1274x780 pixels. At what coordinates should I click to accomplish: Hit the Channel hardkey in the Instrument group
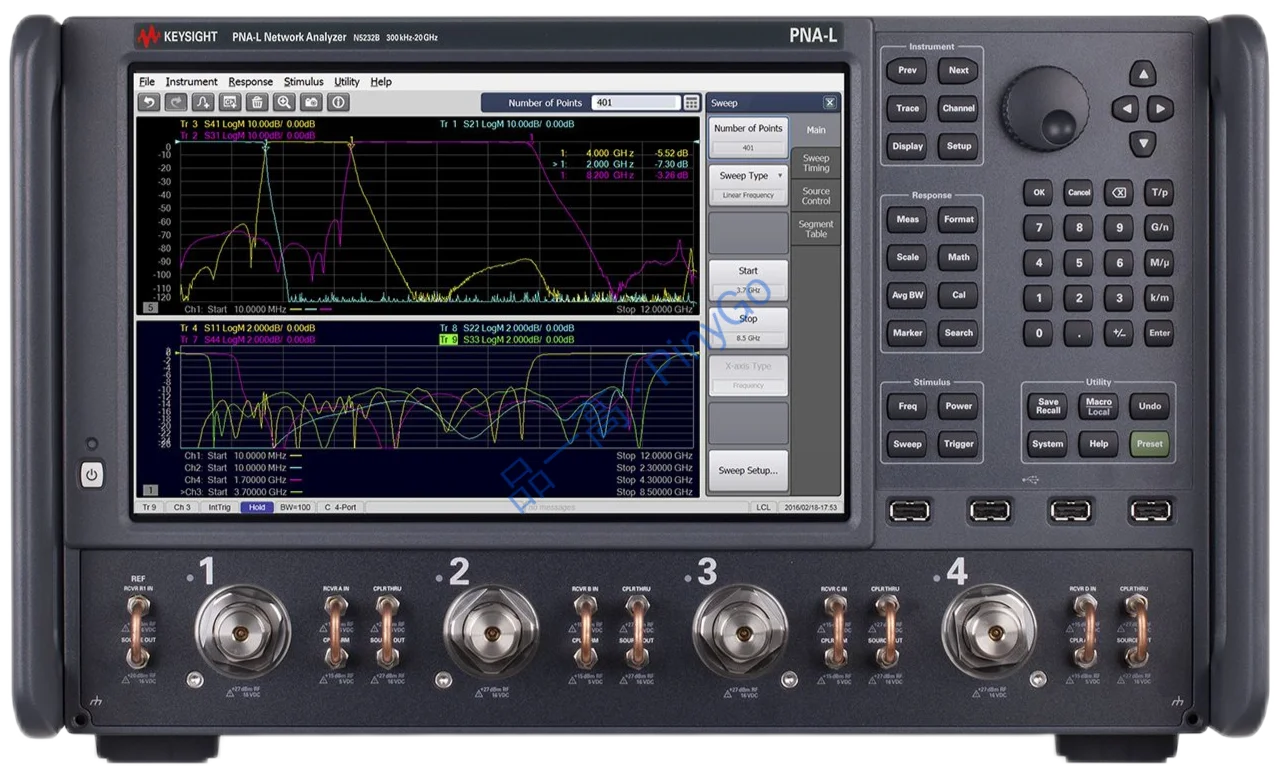(958, 108)
